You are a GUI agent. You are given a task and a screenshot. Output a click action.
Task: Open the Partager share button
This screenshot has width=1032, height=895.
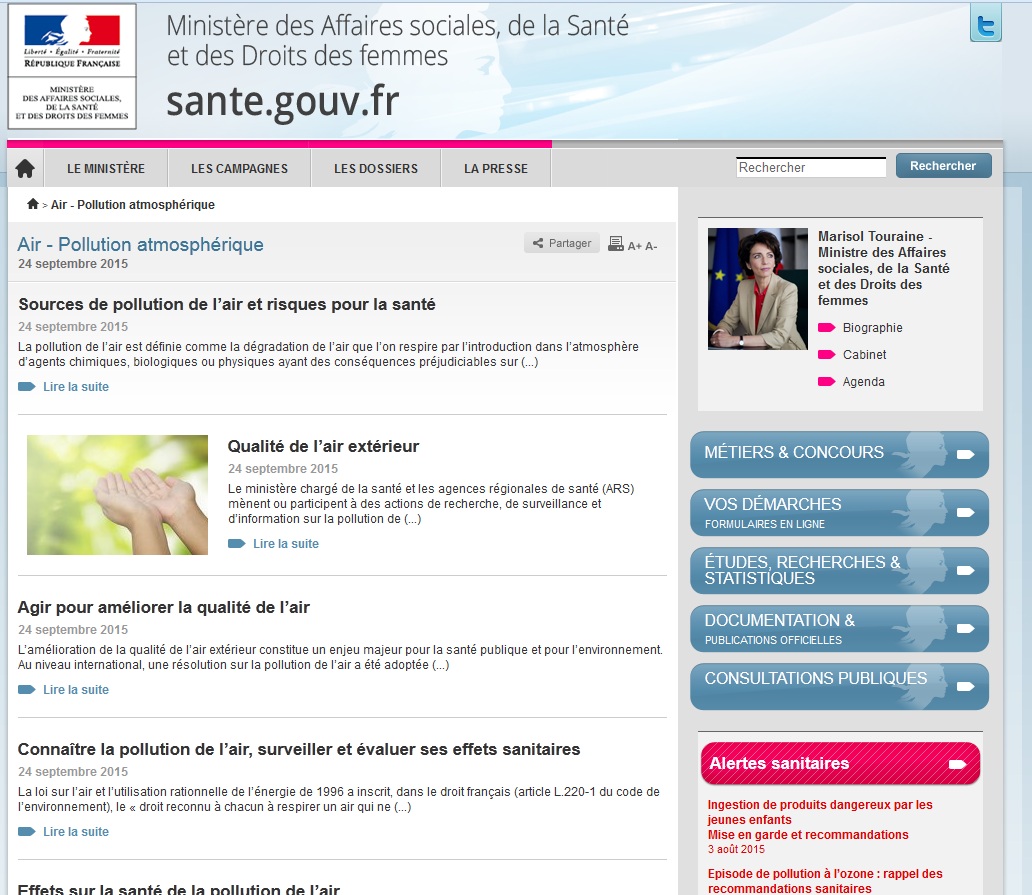tap(561, 243)
